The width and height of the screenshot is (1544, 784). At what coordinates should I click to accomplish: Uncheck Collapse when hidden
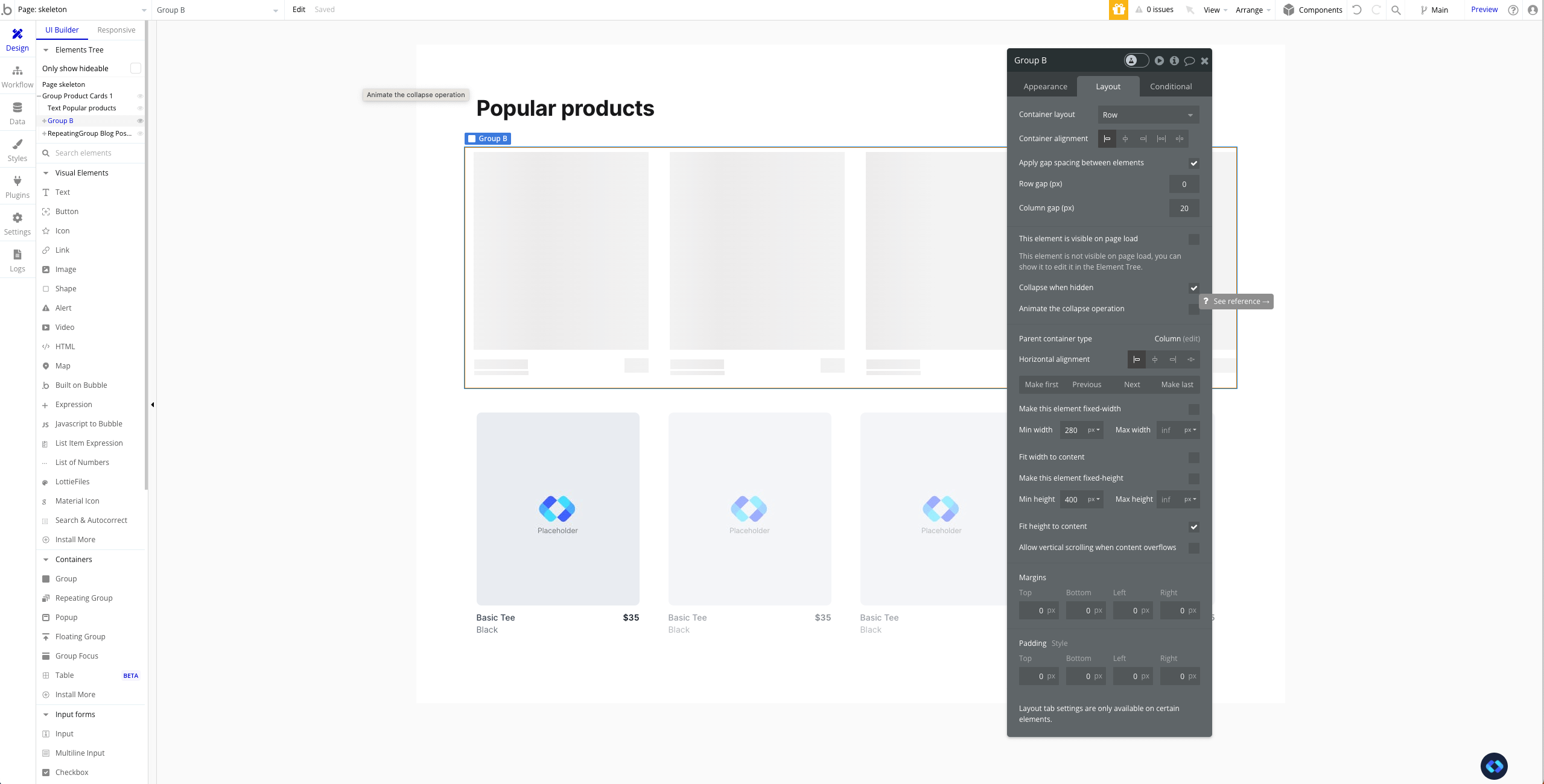(1193, 288)
